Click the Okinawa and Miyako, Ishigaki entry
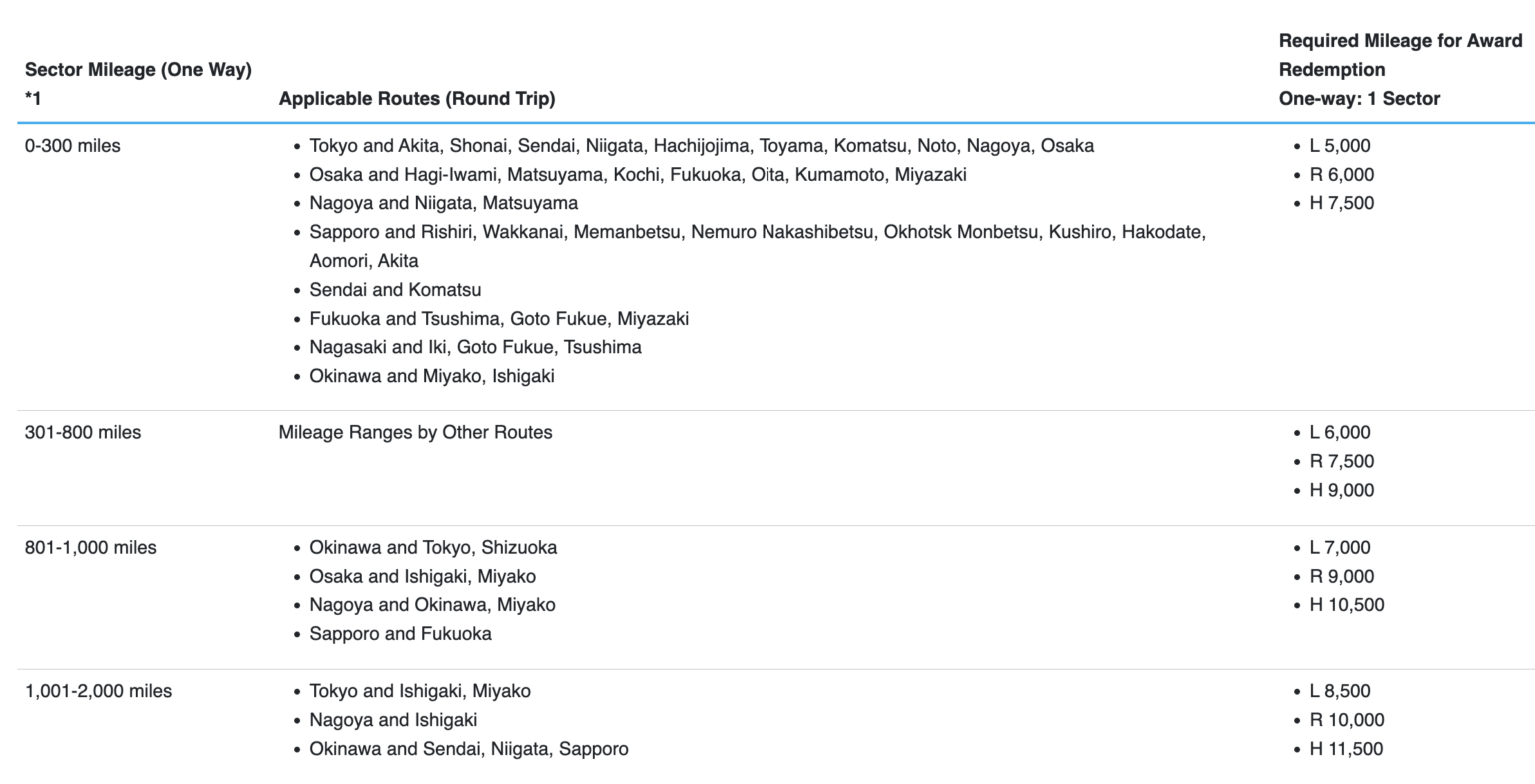Image resolution: width=1535 pixels, height=784 pixels. [x=432, y=377]
